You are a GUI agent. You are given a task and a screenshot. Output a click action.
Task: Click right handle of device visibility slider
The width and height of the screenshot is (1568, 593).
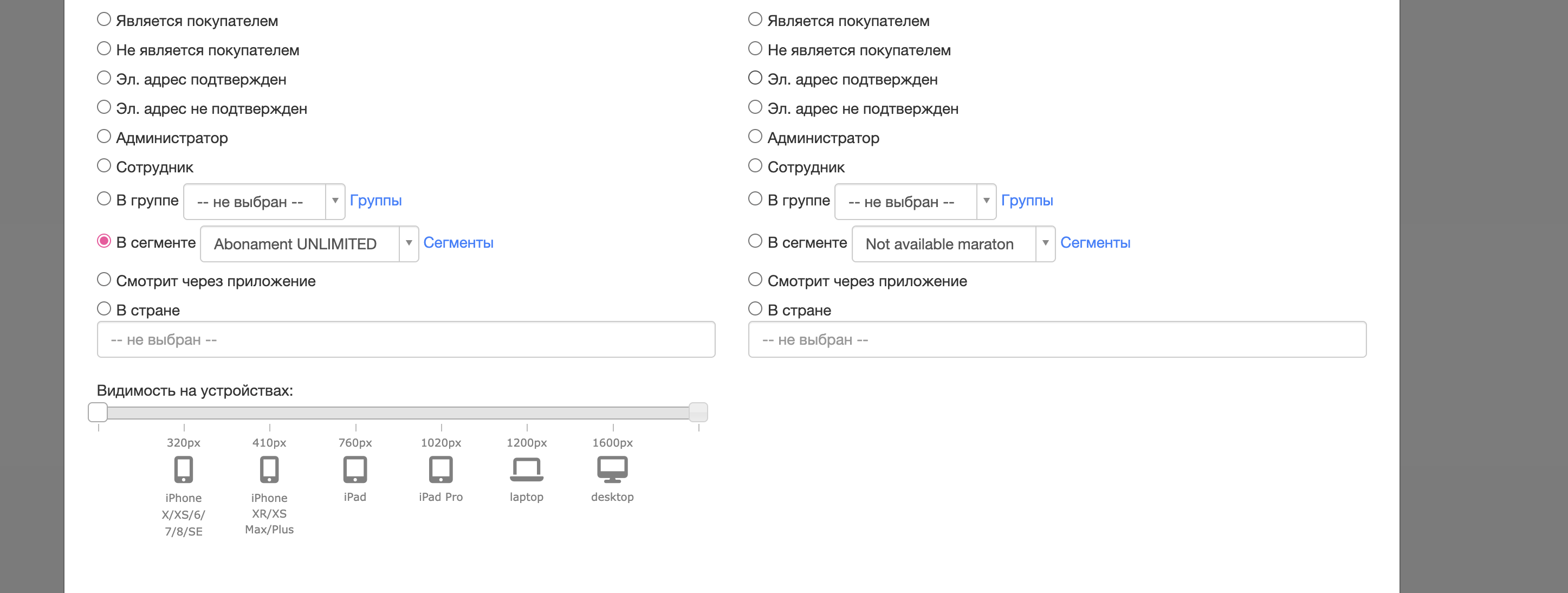[698, 412]
